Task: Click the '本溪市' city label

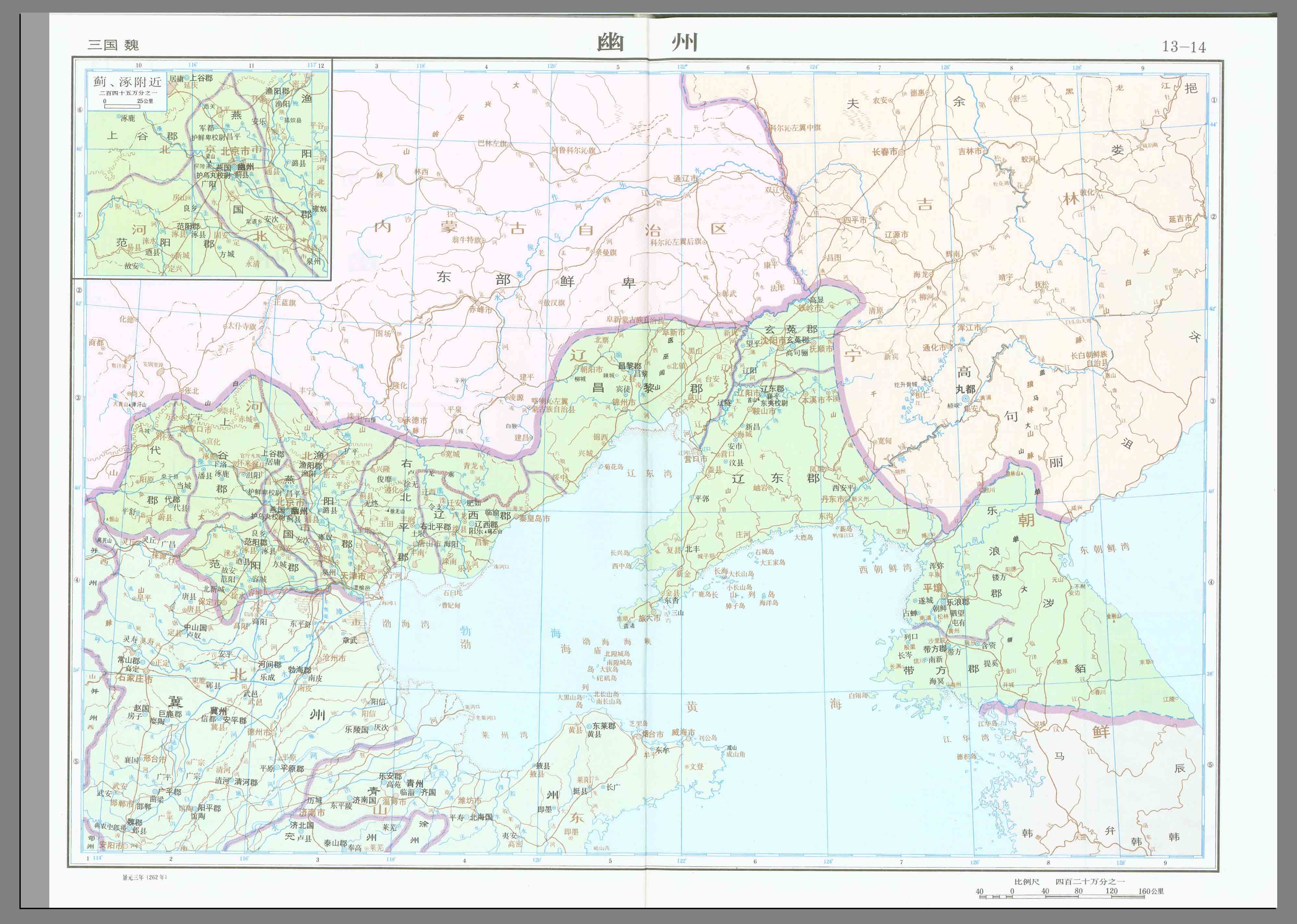Action: (x=814, y=399)
